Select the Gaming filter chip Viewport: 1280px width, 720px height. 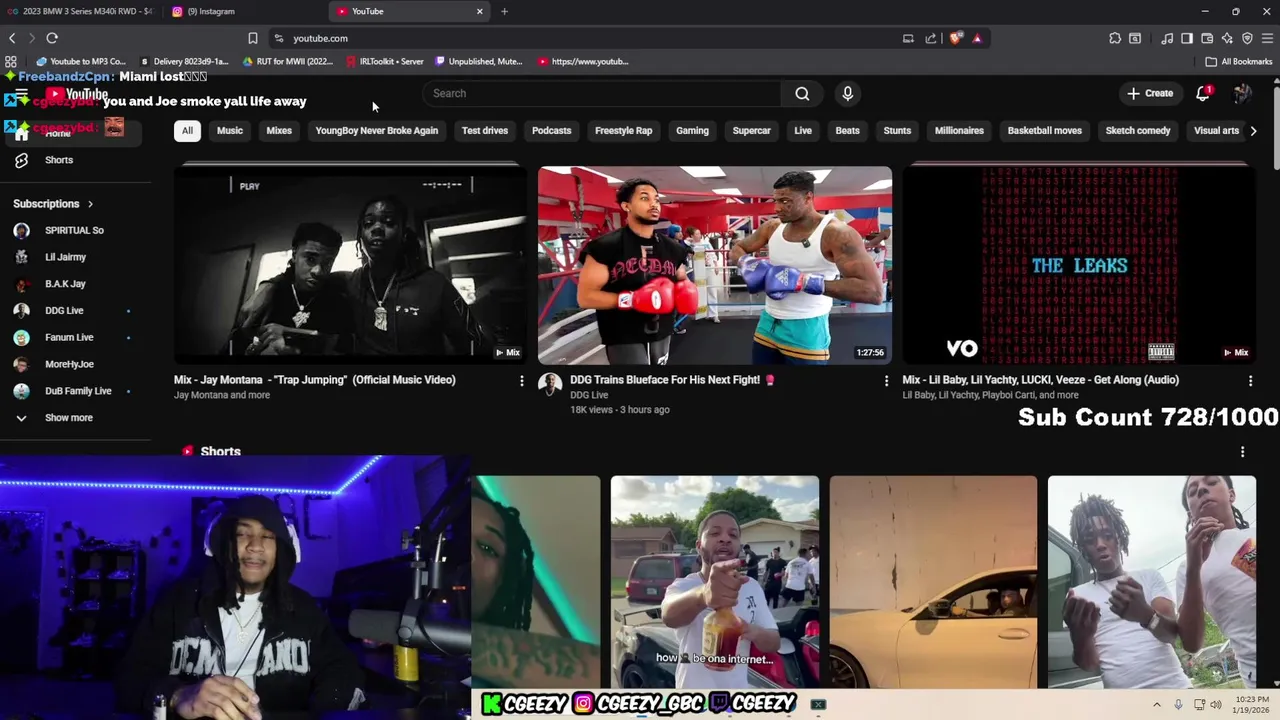[x=692, y=131]
